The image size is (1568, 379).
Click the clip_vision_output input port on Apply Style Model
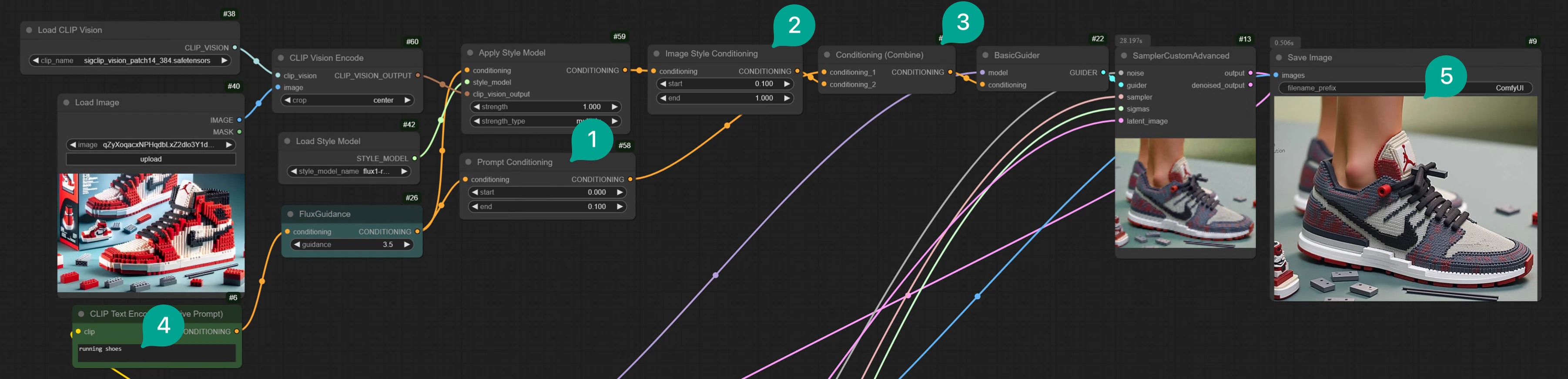point(467,94)
